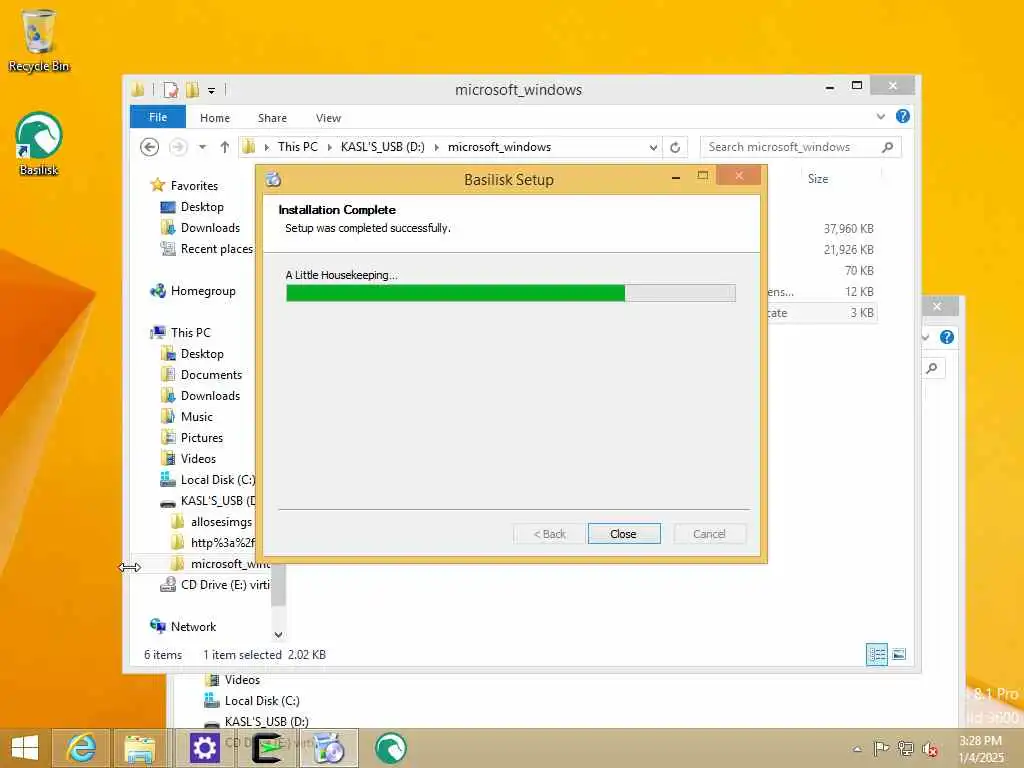Switch to Details view icon in status bar

tap(876, 654)
